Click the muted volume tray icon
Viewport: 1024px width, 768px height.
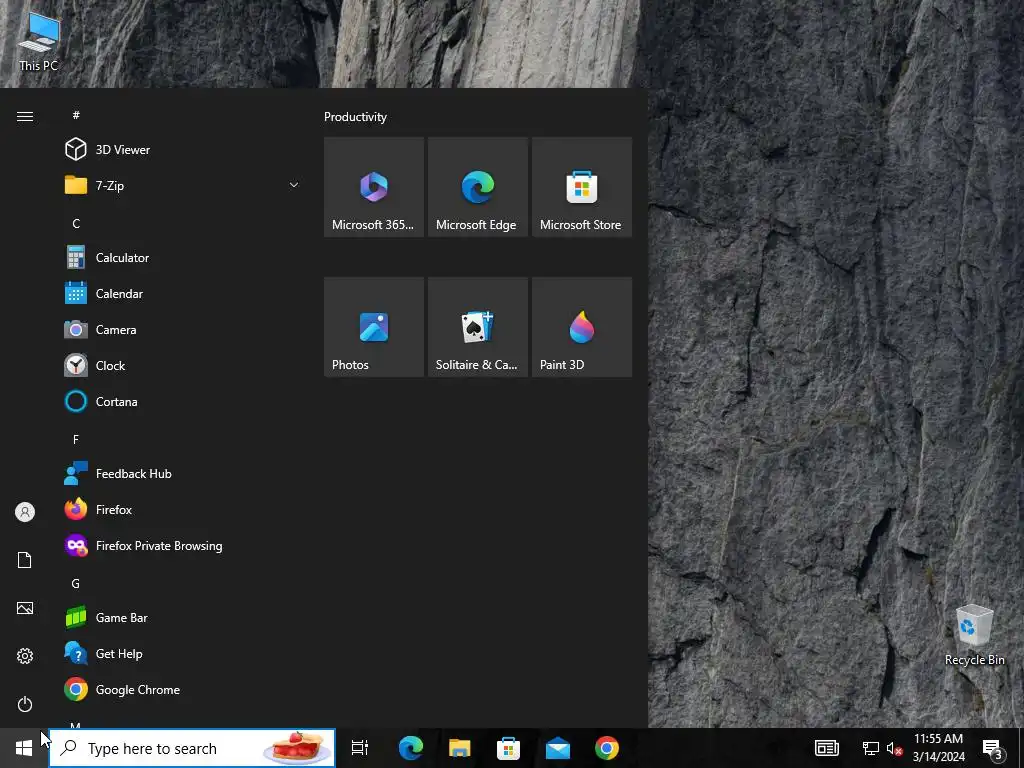895,748
